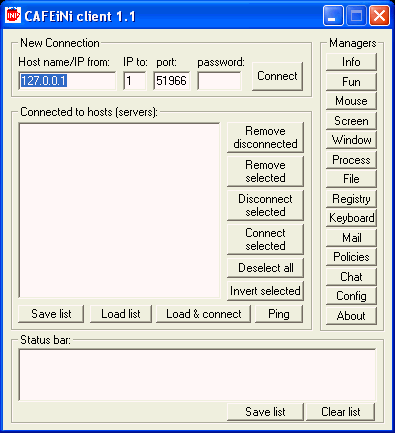Click the IP to field

[x=134, y=81]
